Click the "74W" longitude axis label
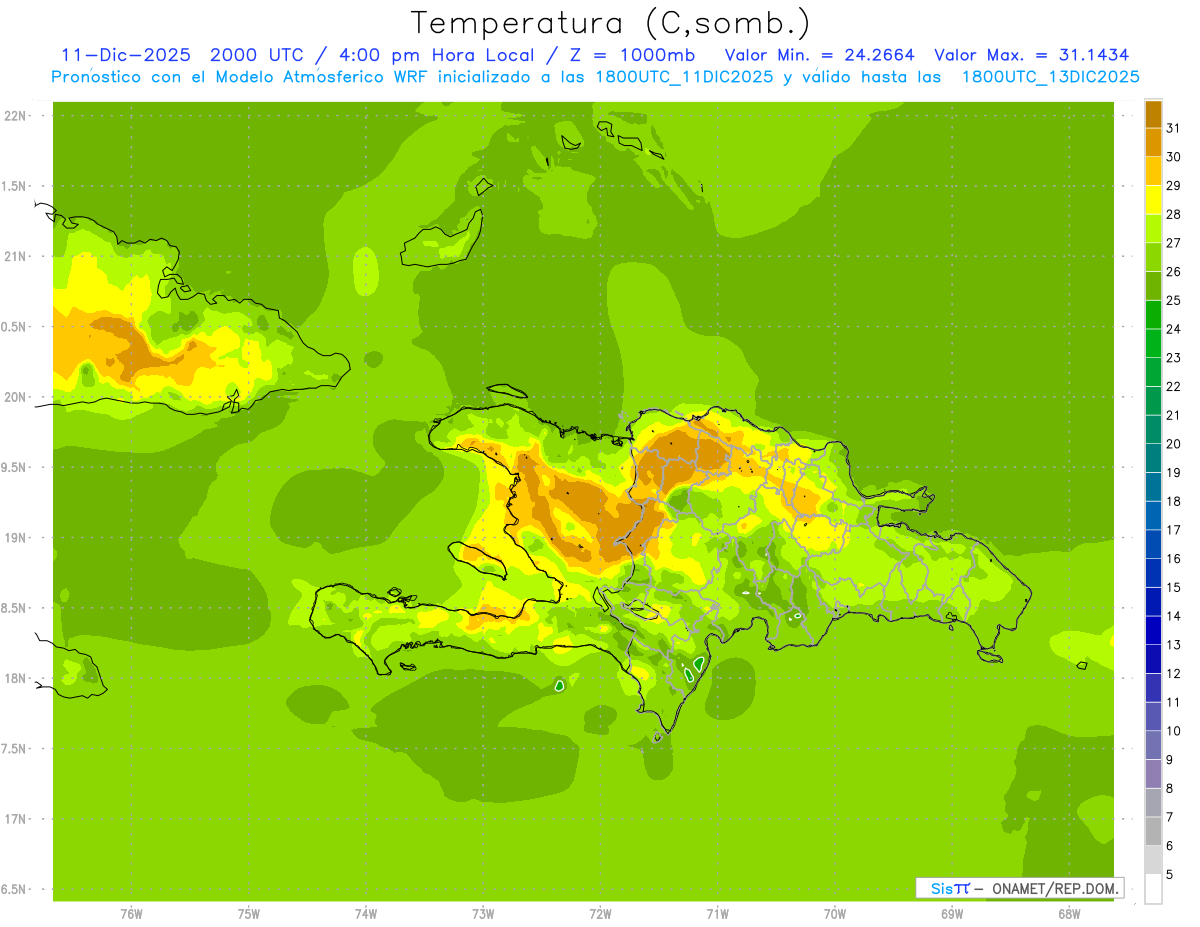The height and width of the screenshot is (927, 1200). (366, 914)
